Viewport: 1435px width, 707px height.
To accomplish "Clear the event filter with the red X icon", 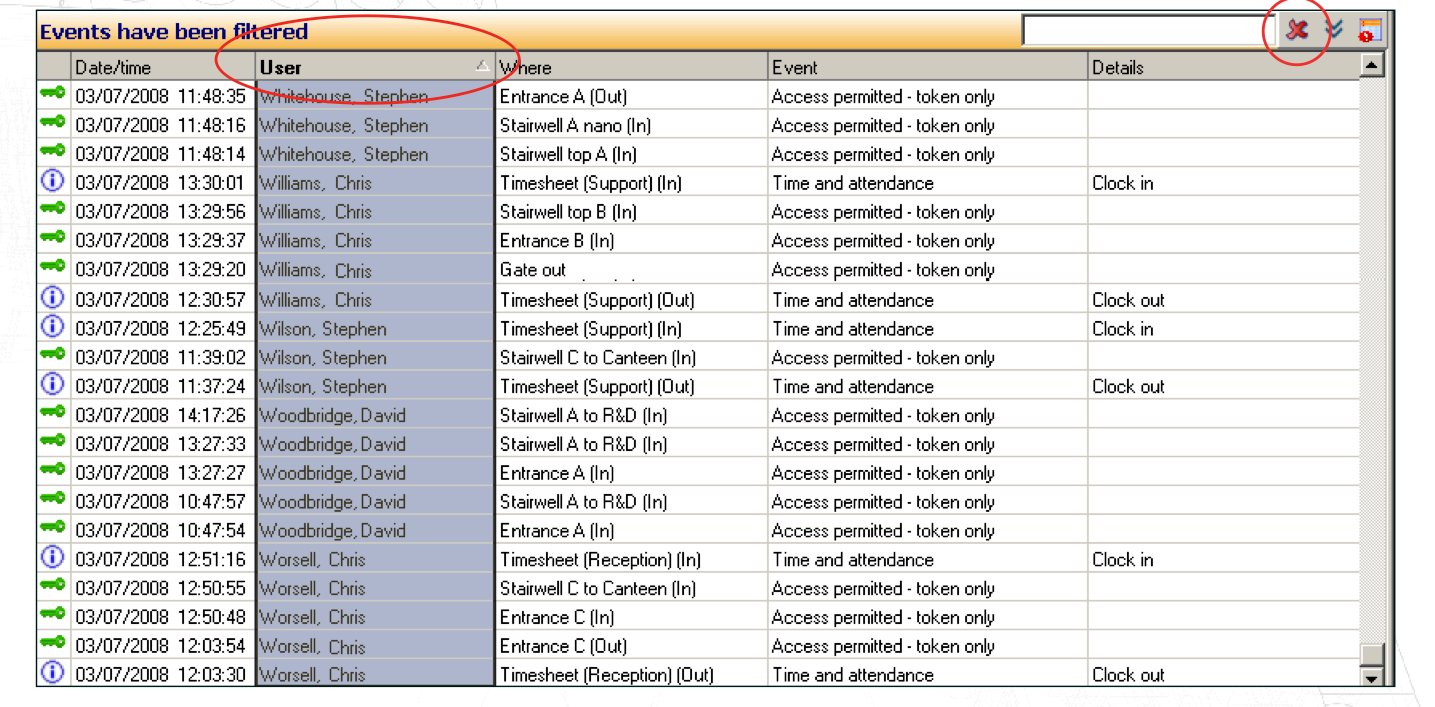I will click(x=1297, y=29).
